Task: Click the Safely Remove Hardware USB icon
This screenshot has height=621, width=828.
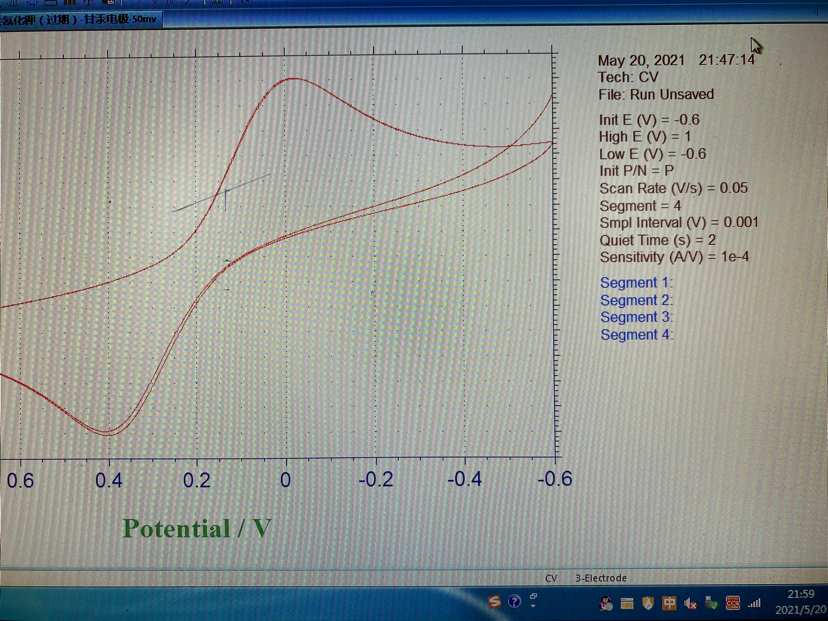Action: point(711,603)
